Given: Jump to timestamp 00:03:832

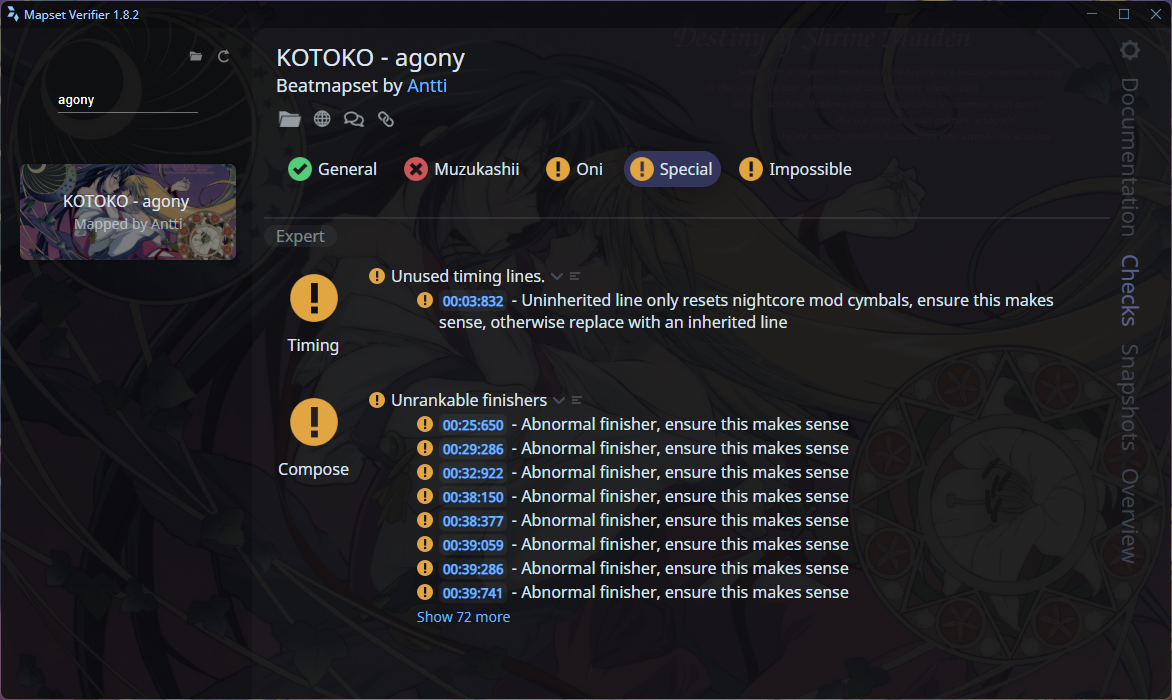Looking at the screenshot, I should pyautogui.click(x=473, y=301).
